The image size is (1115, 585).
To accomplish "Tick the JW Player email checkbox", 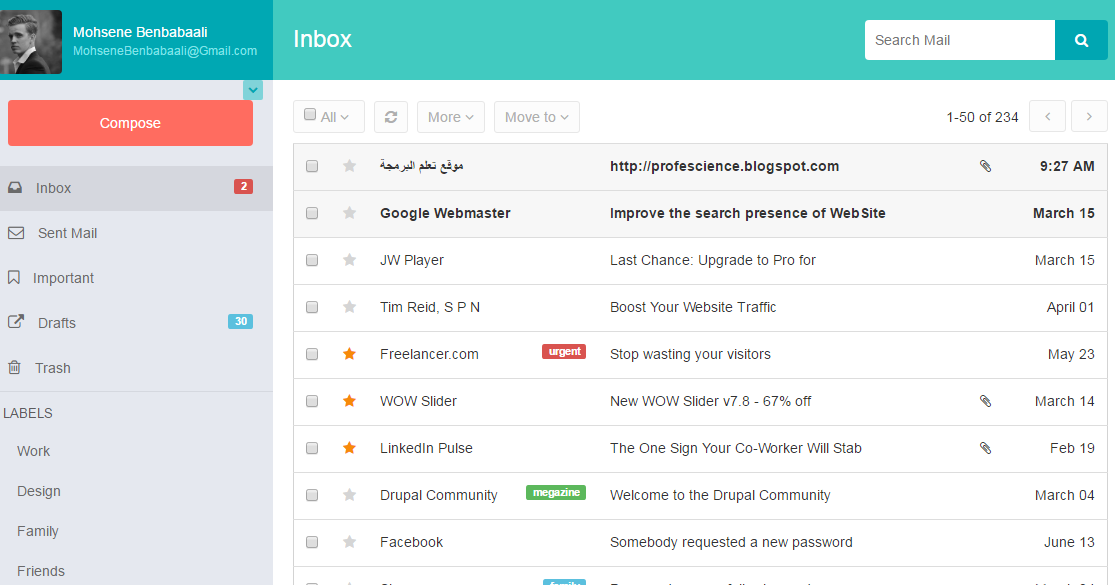I will click(x=312, y=260).
